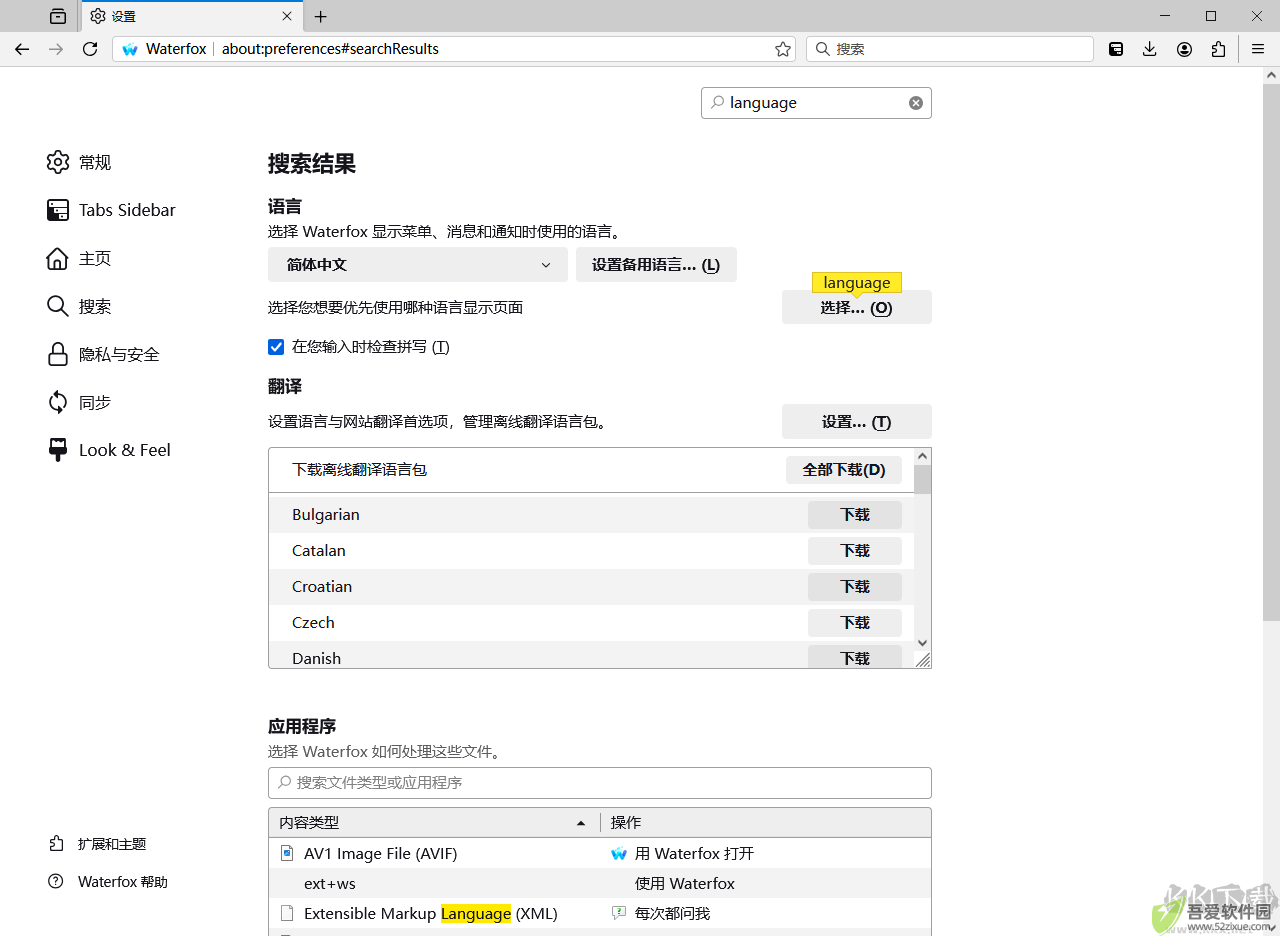The height and width of the screenshot is (936, 1280).
Task: Click 全部下载 button
Action: point(844,469)
